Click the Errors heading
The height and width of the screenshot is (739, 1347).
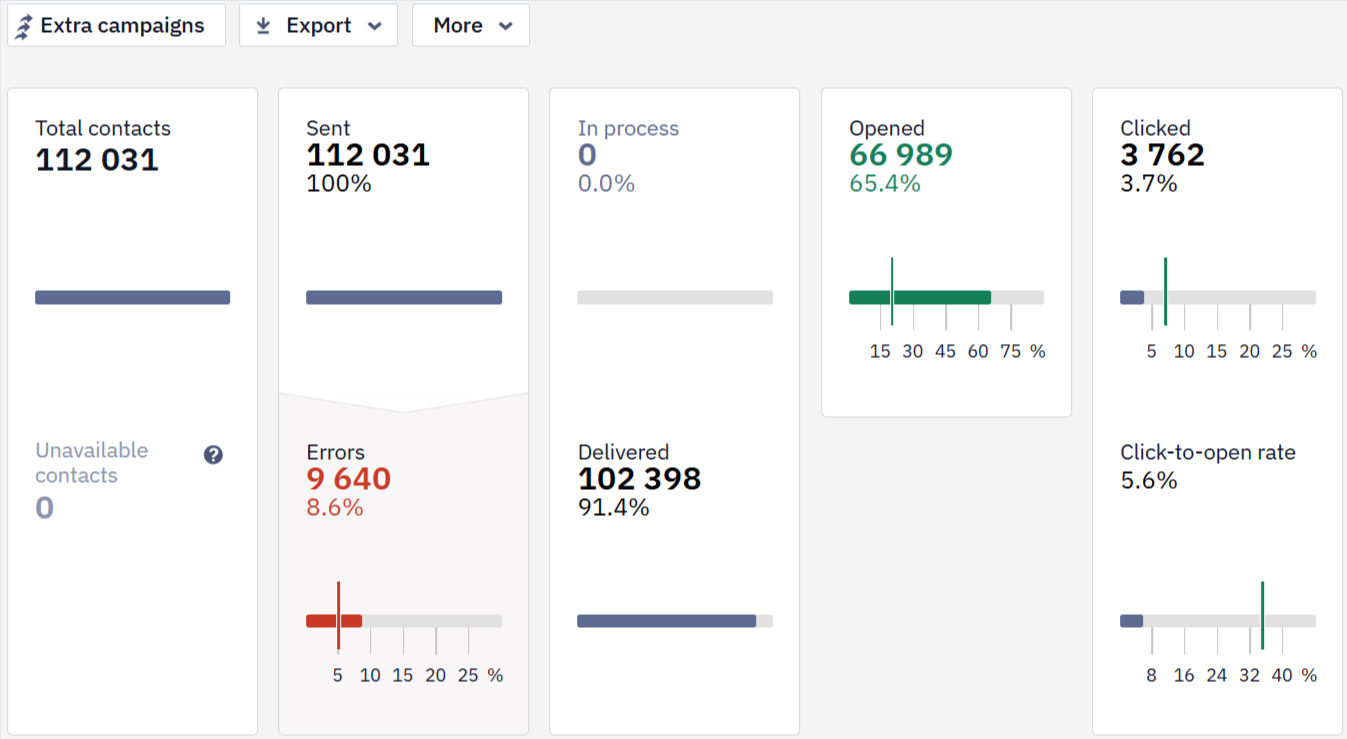[335, 452]
